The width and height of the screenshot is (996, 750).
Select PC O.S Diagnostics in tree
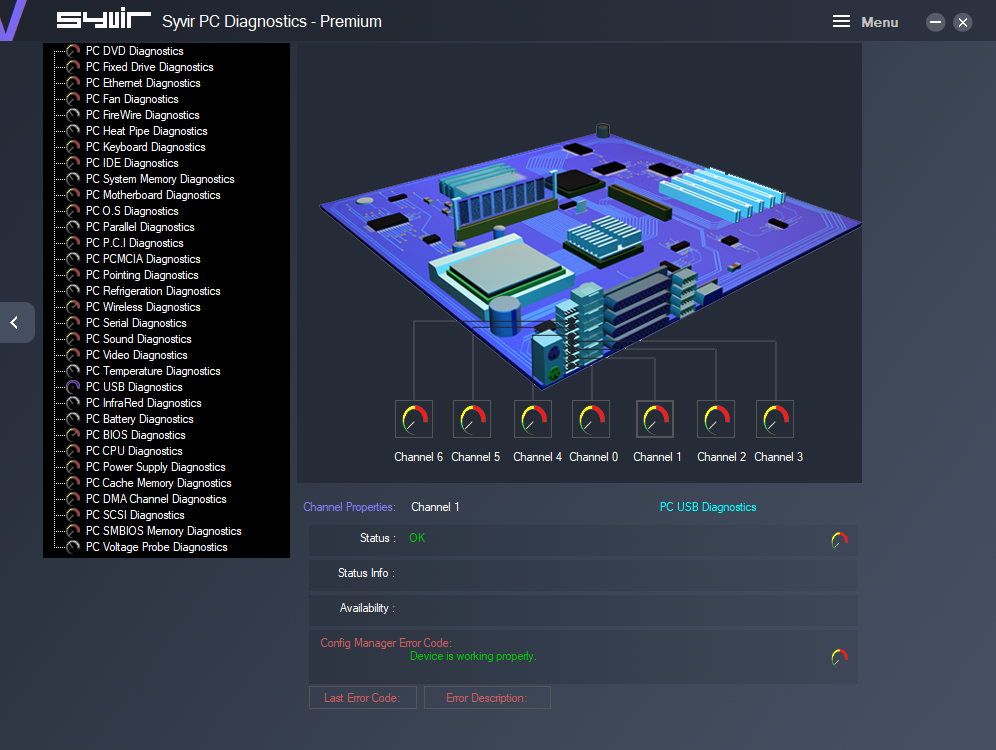pyautogui.click(x=132, y=211)
